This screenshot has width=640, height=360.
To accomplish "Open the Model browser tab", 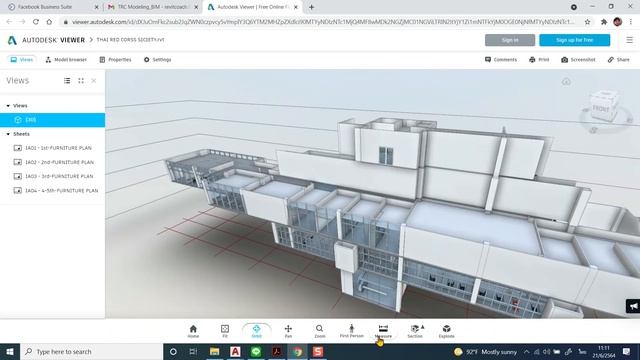I will 66,60.
